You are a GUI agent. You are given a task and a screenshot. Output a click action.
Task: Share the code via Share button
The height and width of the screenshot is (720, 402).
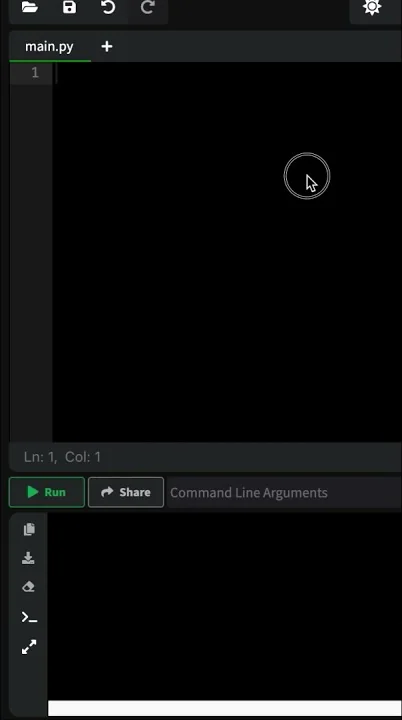(126, 492)
